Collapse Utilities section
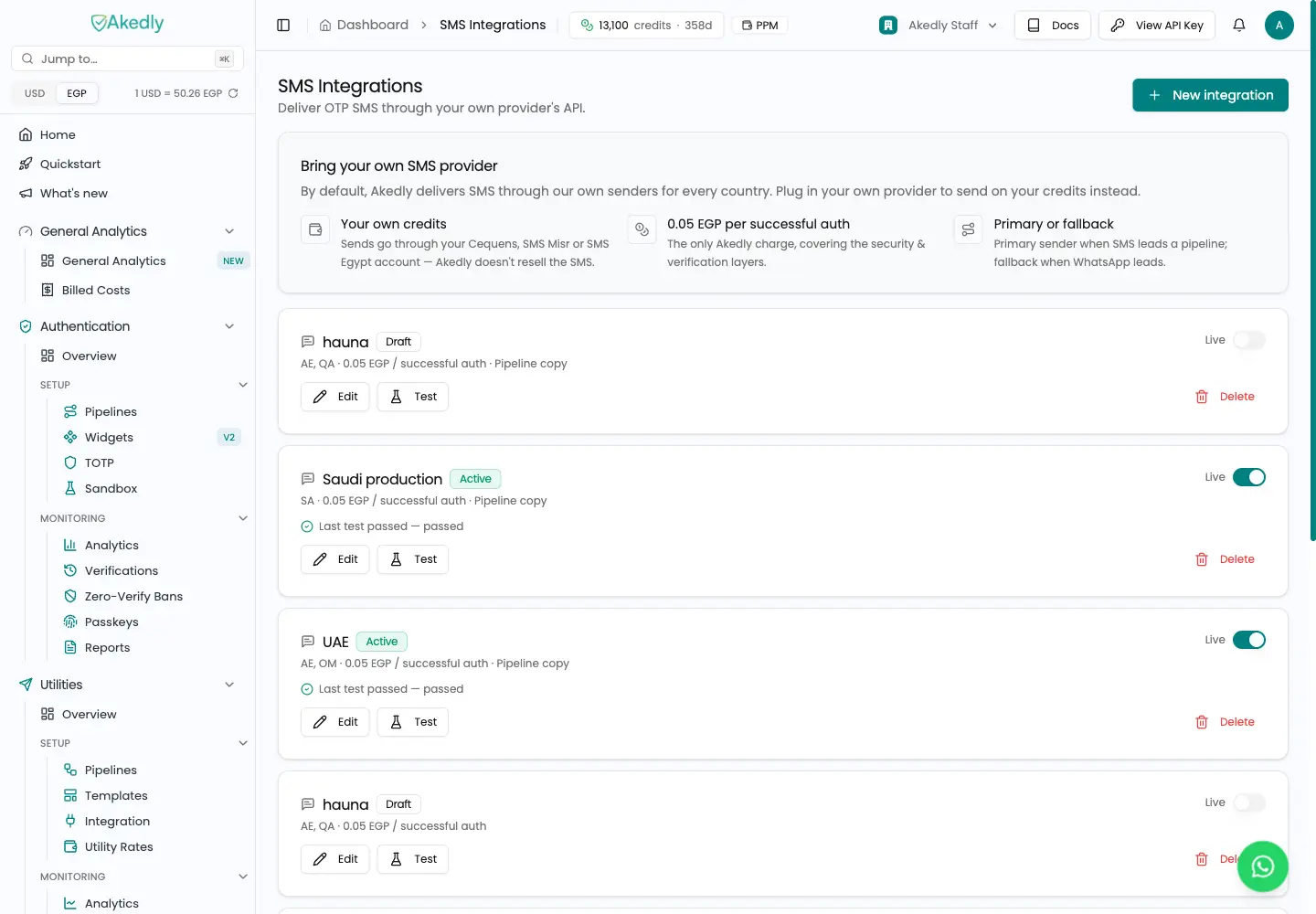Image resolution: width=1316 pixels, height=914 pixels. (x=229, y=685)
